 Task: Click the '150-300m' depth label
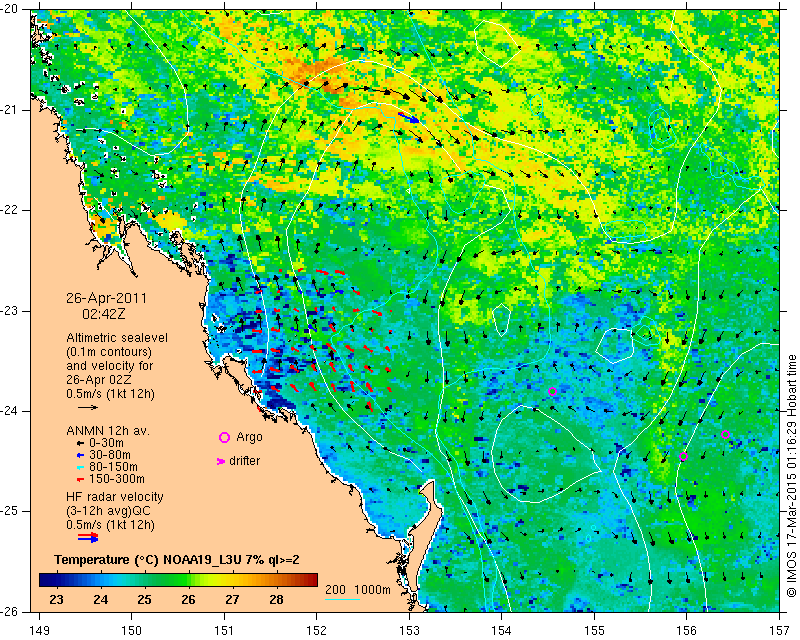[x=116, y=480]
